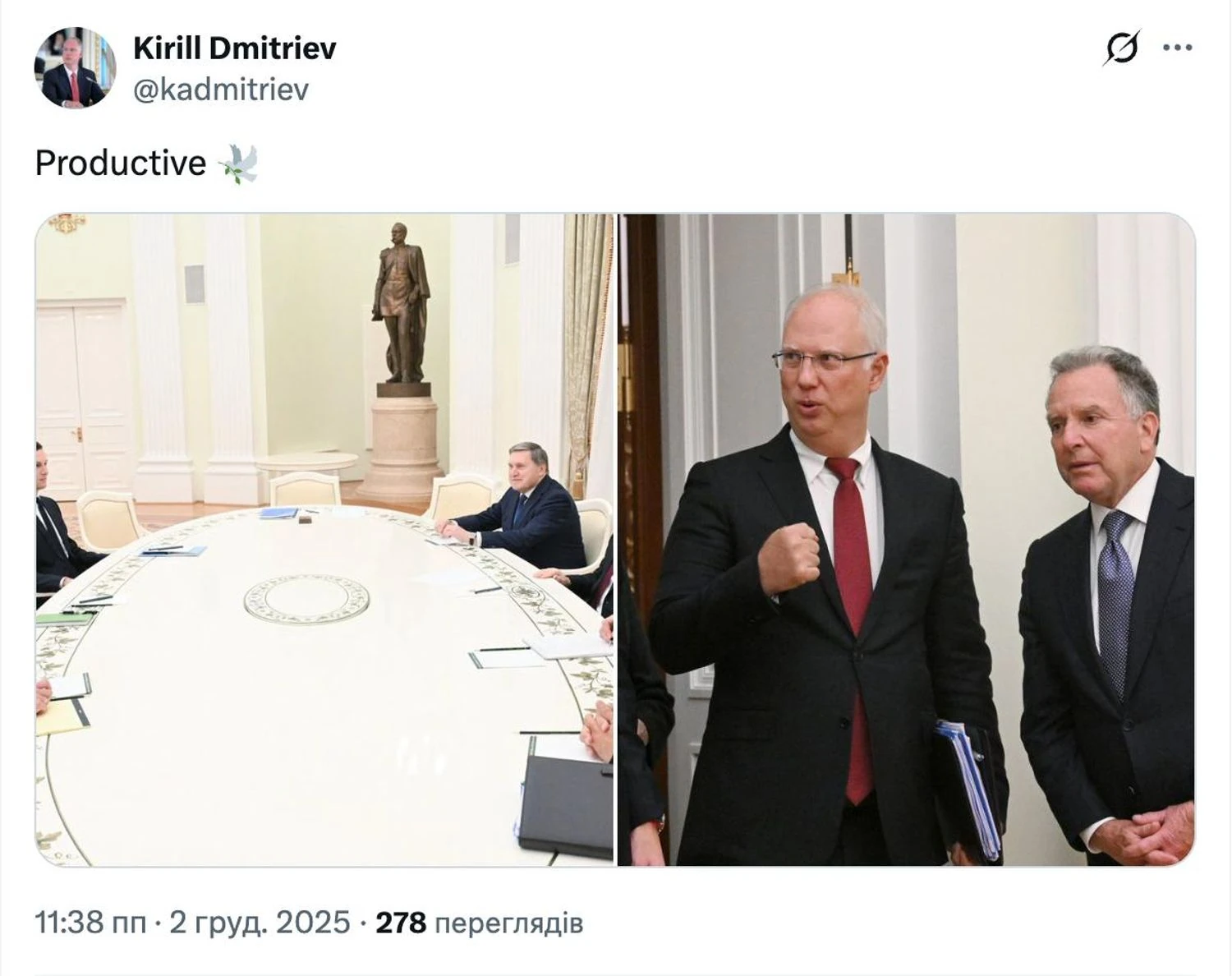This screenshot has width=1232, height=976.
Task: Open the Grok slashed-circle icon
Action: [1121, 48]
